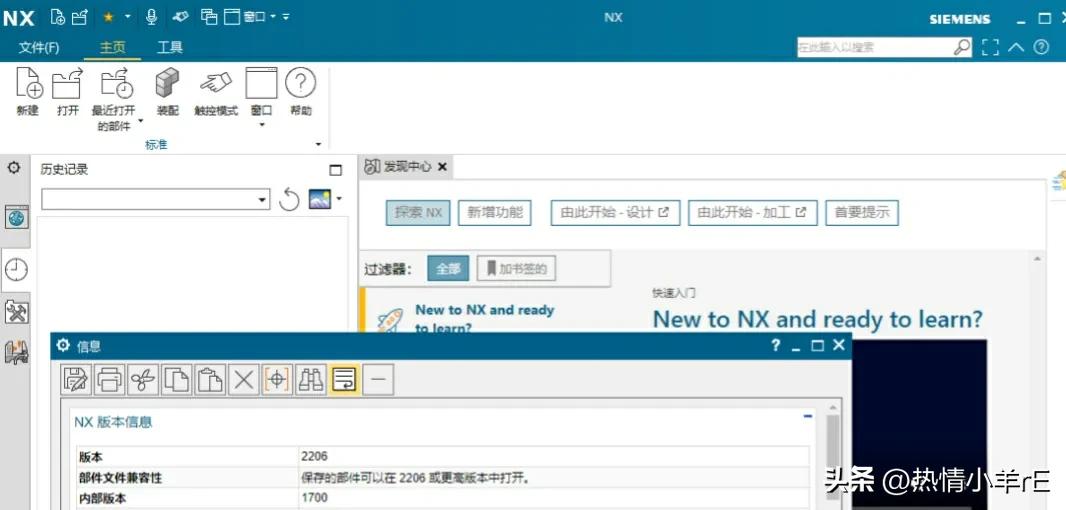Image resolution: width=1066 pixels, height=510 pixels.
Task: Click the 首要提示 button
Action: pyautogui.click(x=862, y=212)
